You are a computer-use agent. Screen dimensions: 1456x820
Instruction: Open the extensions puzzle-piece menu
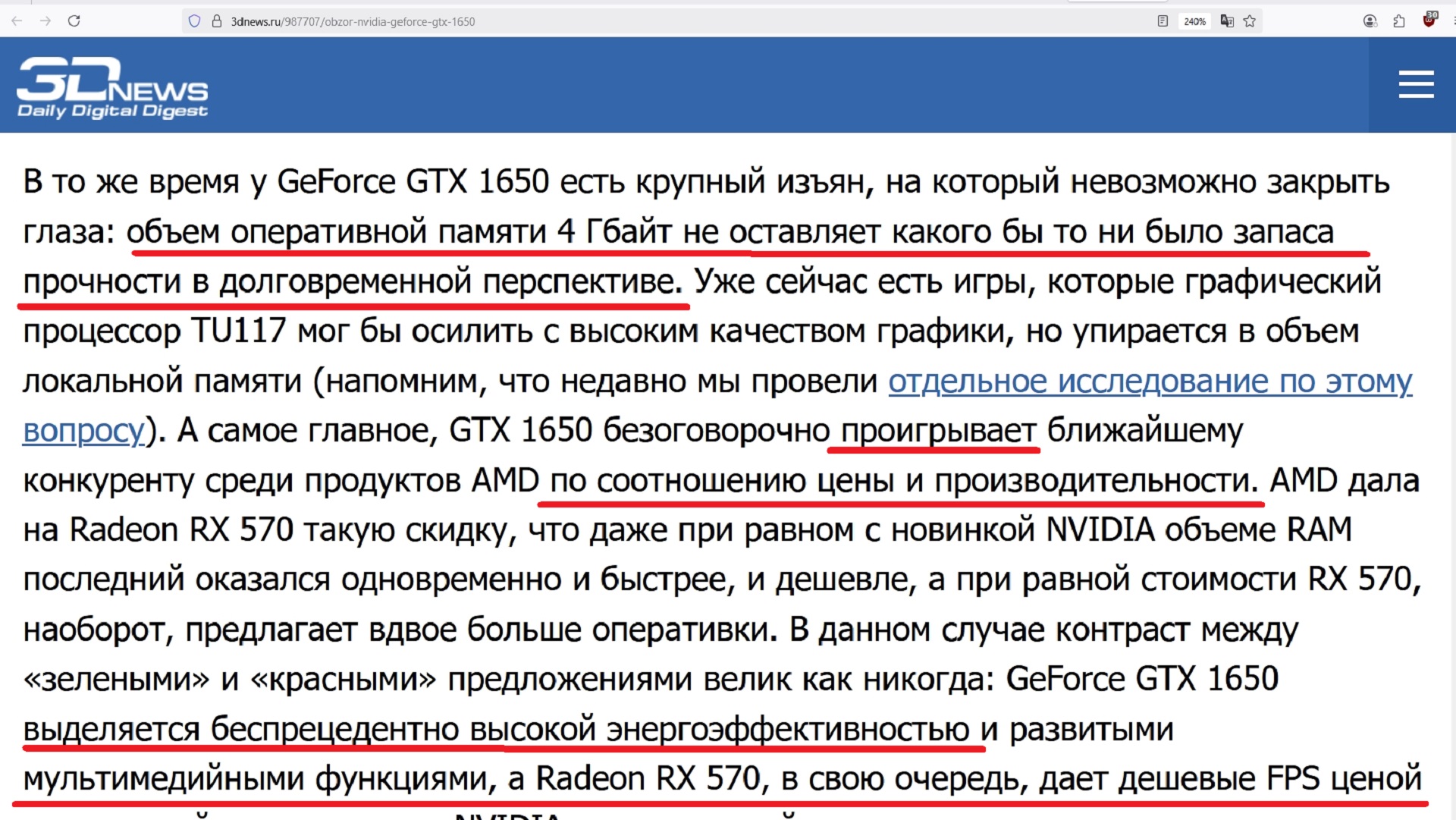point(1399,21)
